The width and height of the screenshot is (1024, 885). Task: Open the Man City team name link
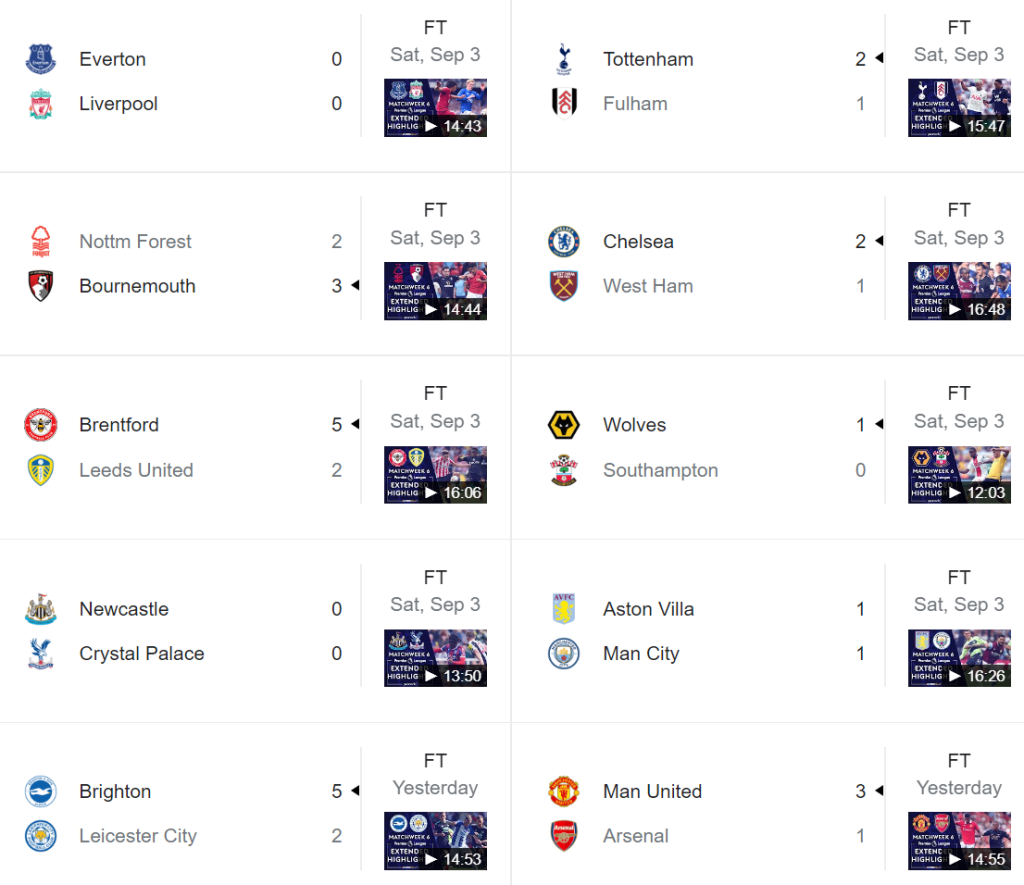click(x=641, y=654)
